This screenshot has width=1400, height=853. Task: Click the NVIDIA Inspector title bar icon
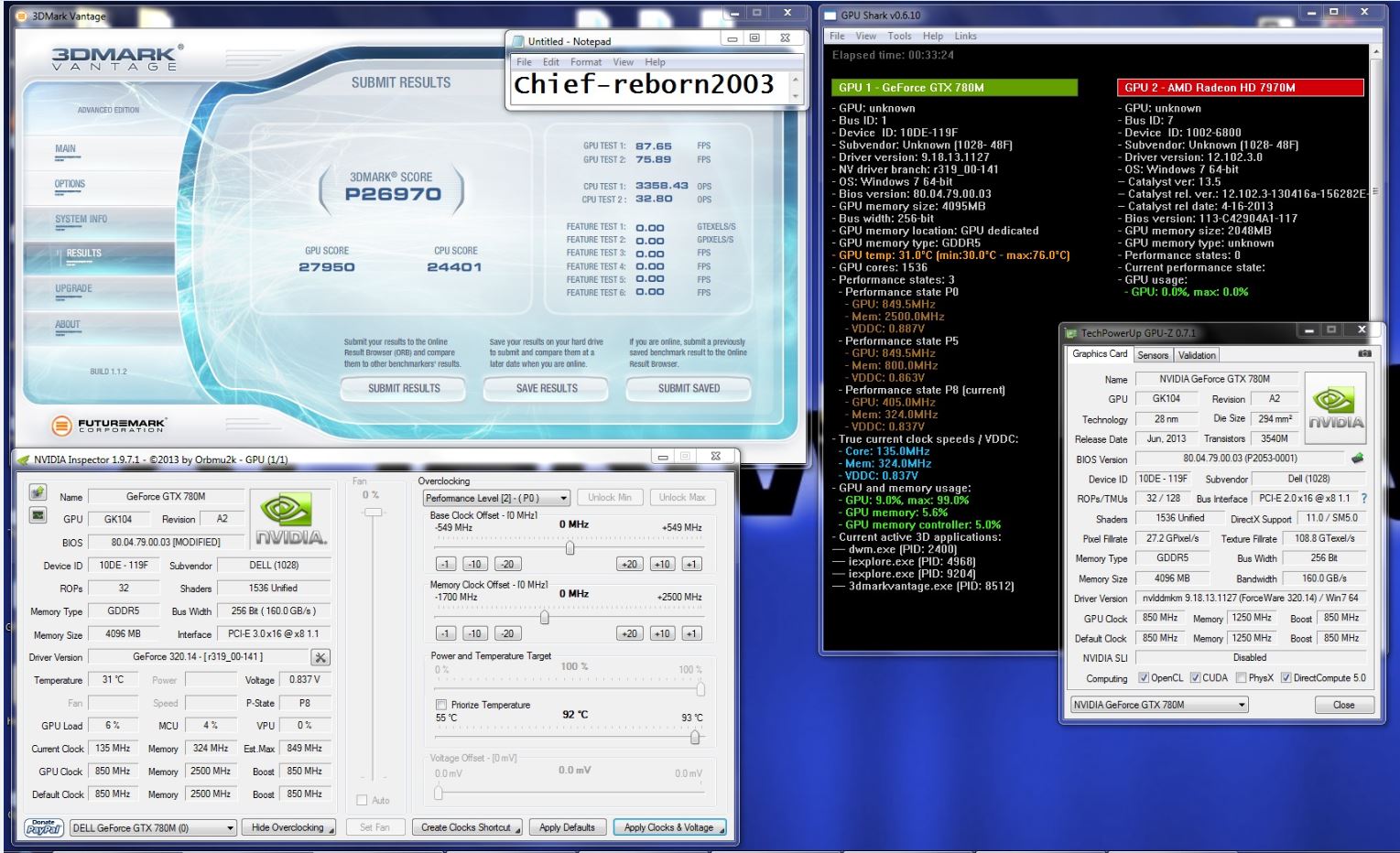[x=24, y=459]
